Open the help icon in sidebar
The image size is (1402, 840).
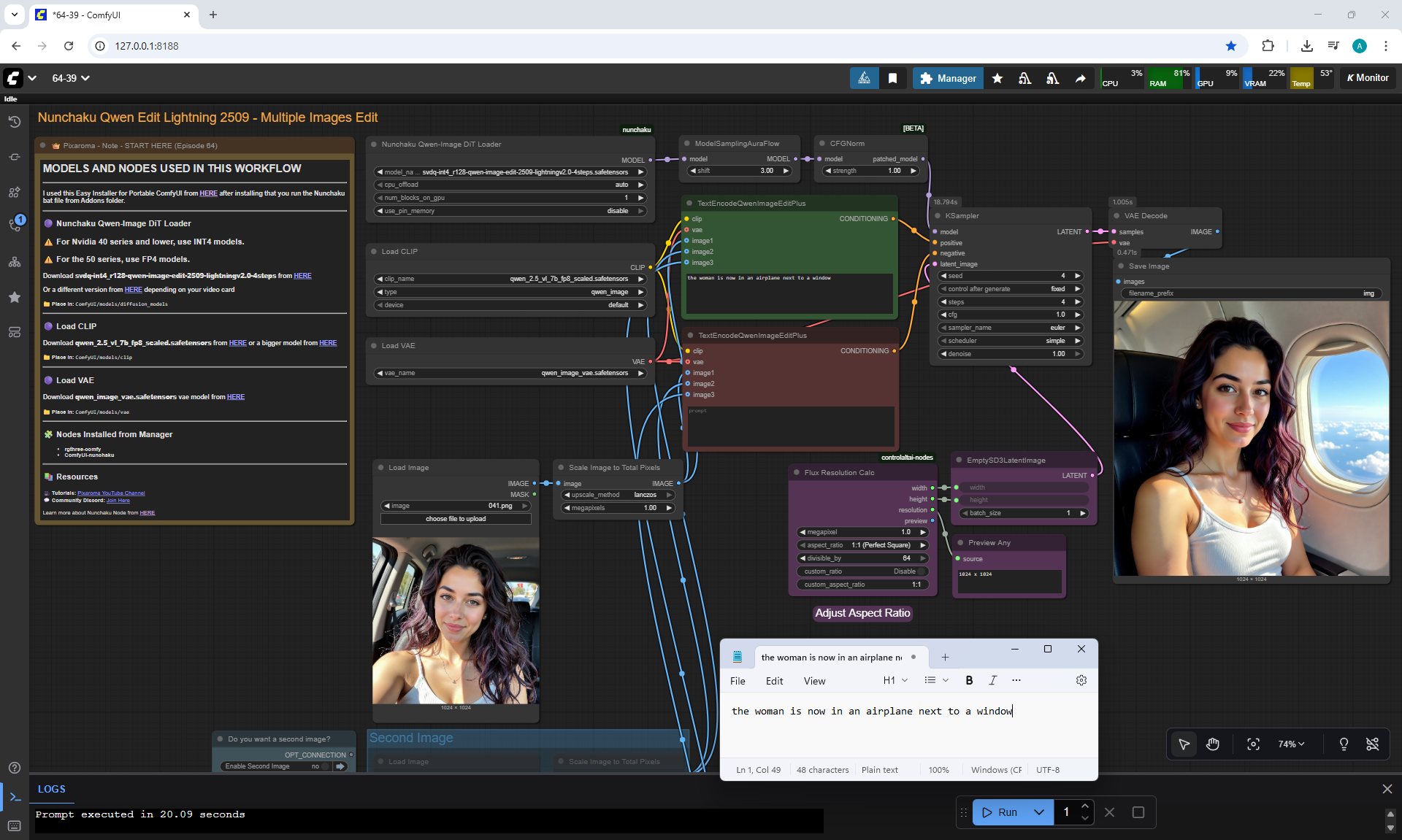(14, 768)
